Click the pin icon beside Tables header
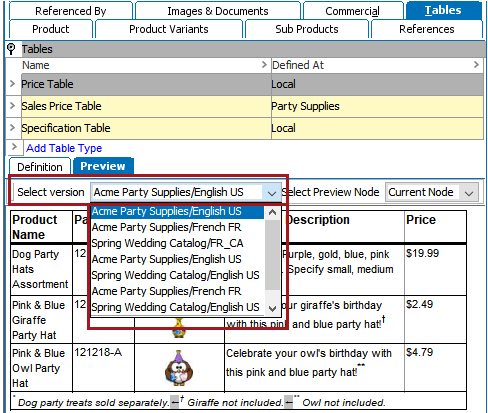Screen dimensions: 488x413 coord(11,49)
